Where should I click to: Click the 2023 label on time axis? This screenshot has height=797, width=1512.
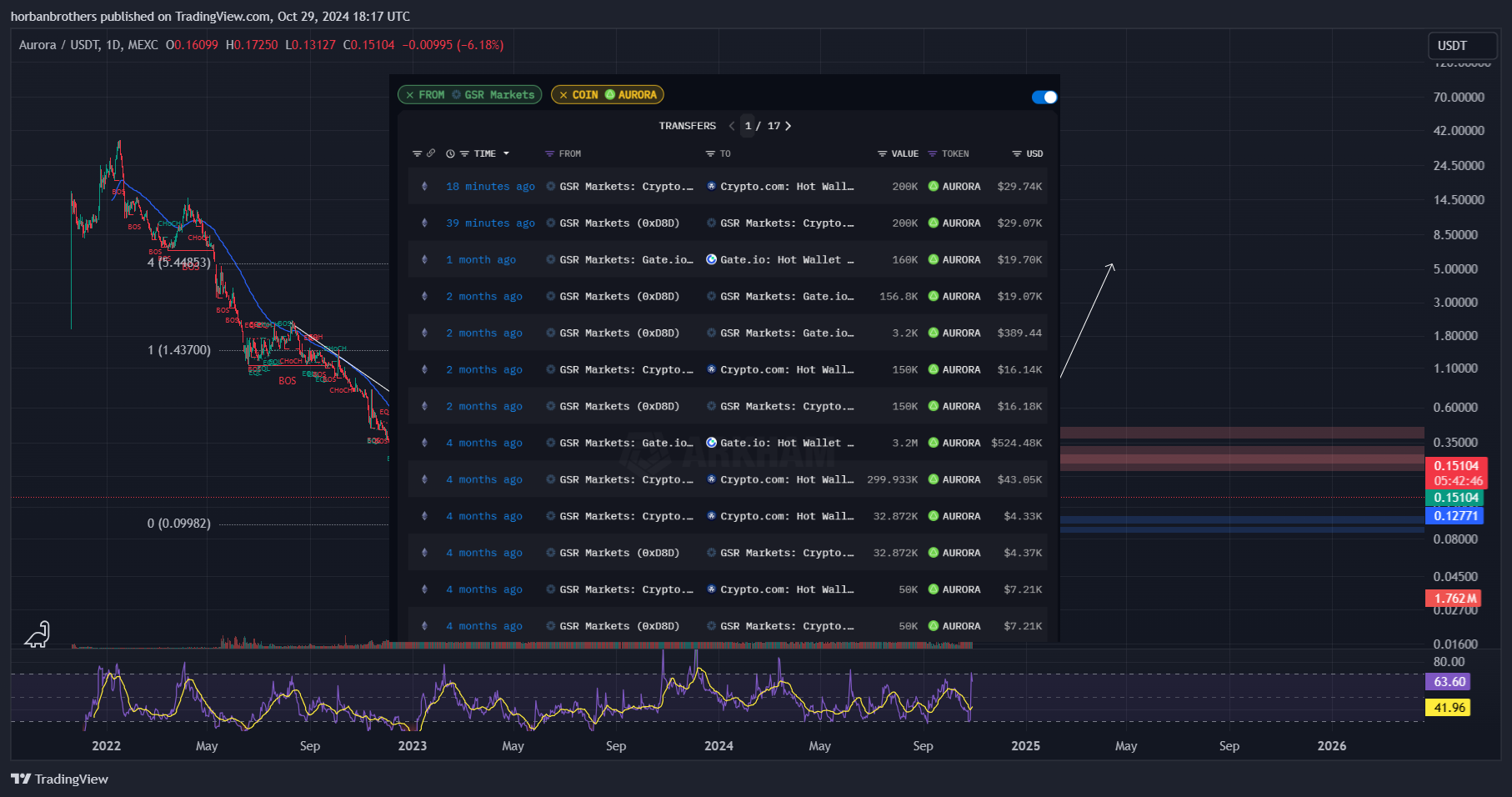click(412, 746)
